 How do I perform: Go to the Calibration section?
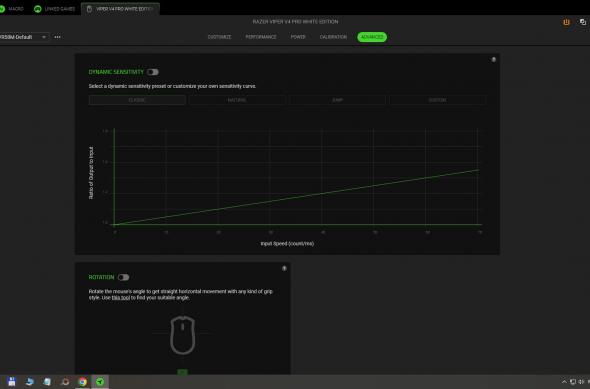(x=333, y=37)
